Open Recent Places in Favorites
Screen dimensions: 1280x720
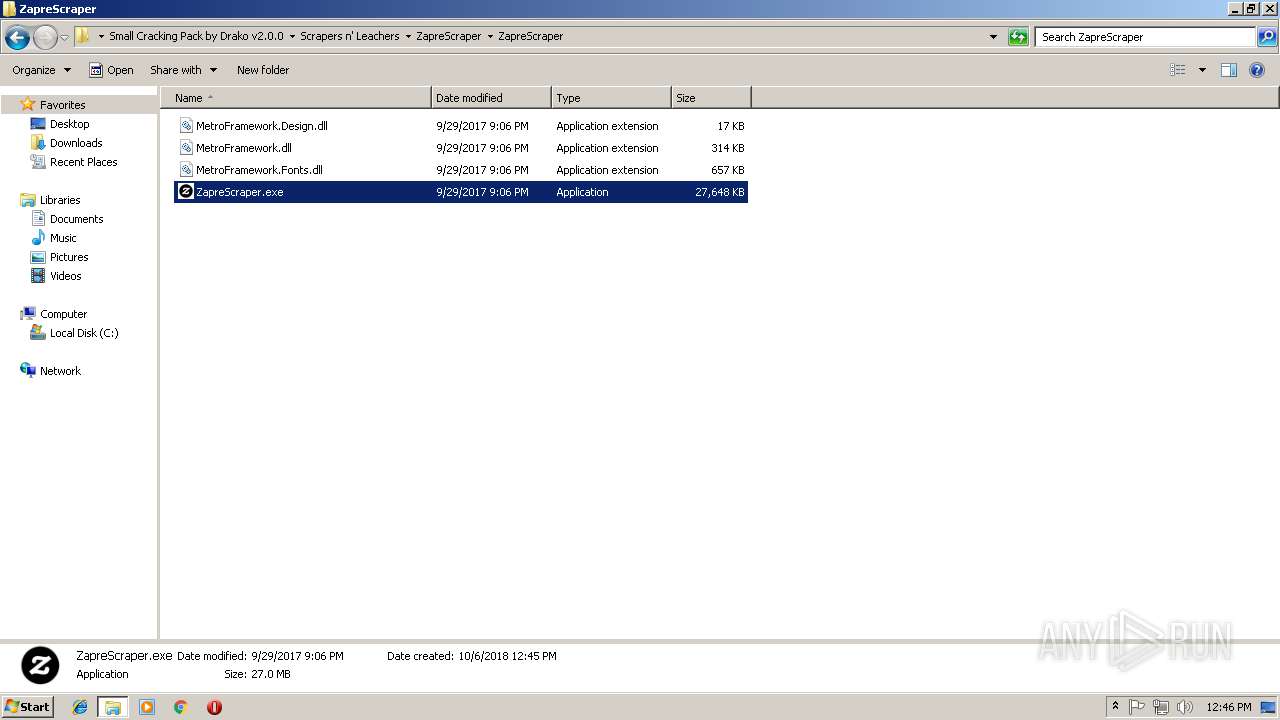(83, 162)
